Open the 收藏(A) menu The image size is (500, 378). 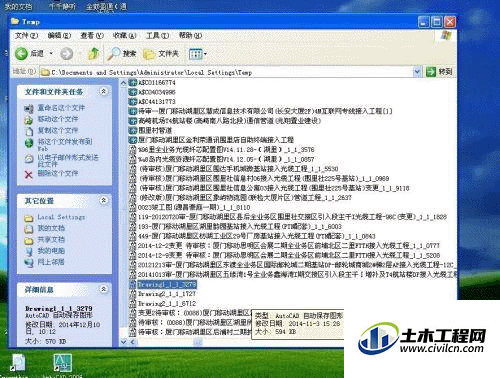124,35
